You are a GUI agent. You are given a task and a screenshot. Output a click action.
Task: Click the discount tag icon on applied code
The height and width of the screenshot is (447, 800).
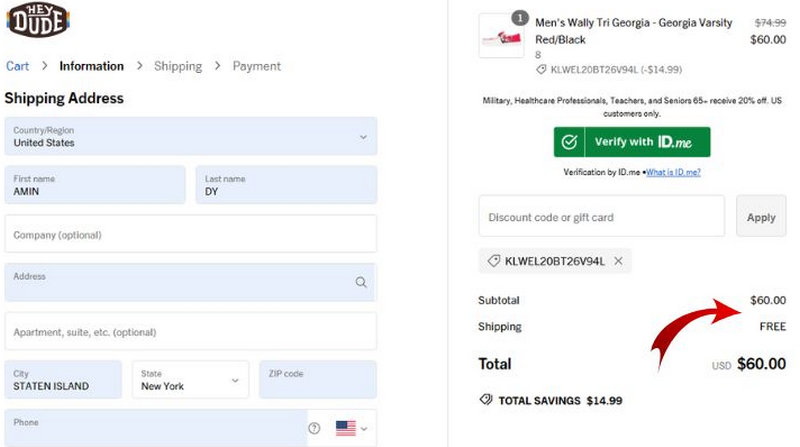click(493, 261)
